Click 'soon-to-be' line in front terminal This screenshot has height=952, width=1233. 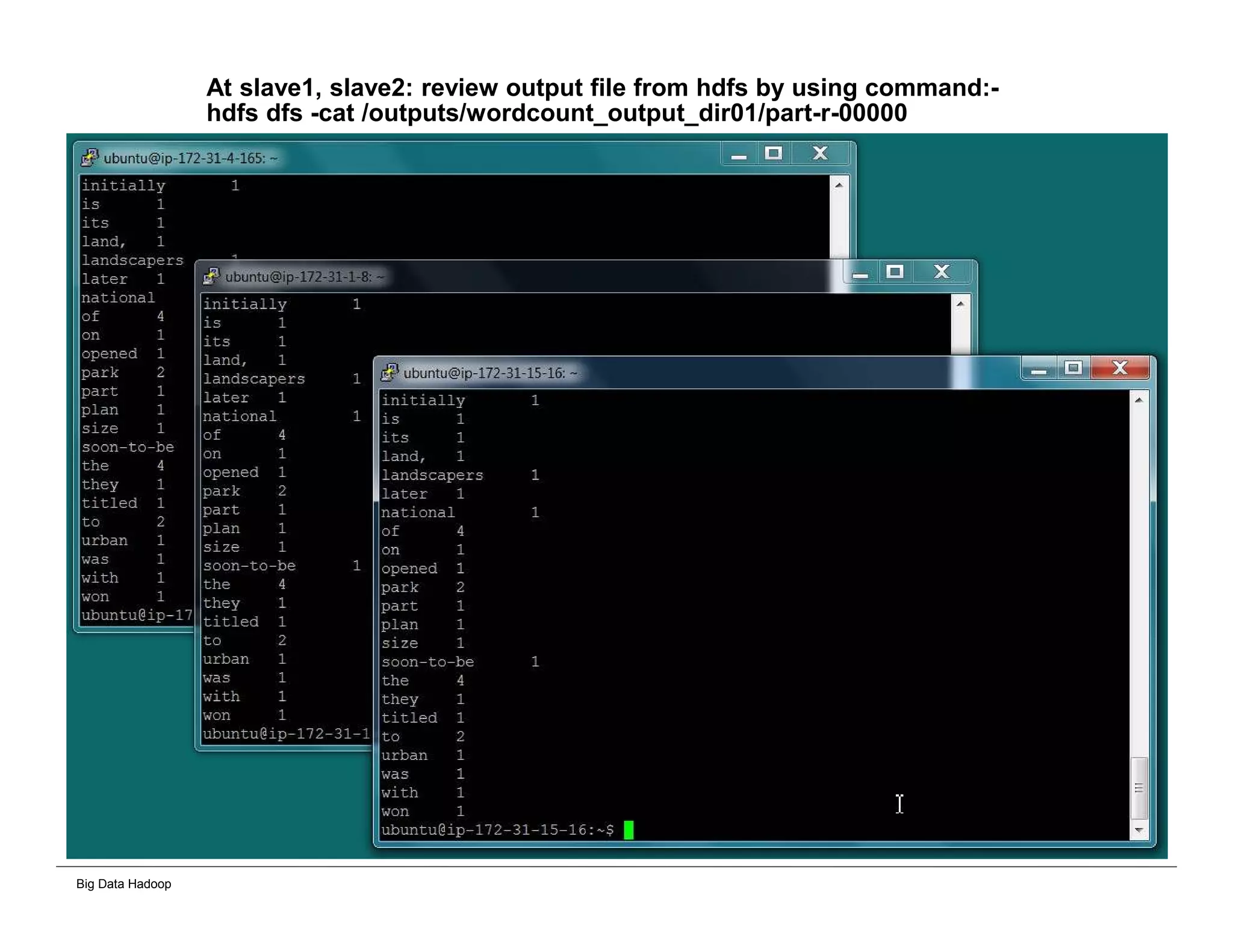pyautogui.click(x=460, y=662)
